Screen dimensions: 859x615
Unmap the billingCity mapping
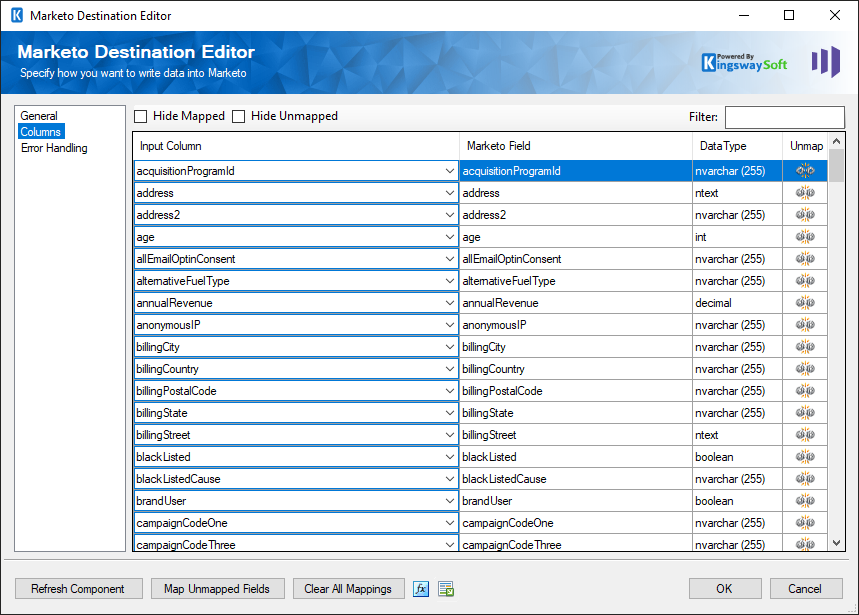pos(805,347)
